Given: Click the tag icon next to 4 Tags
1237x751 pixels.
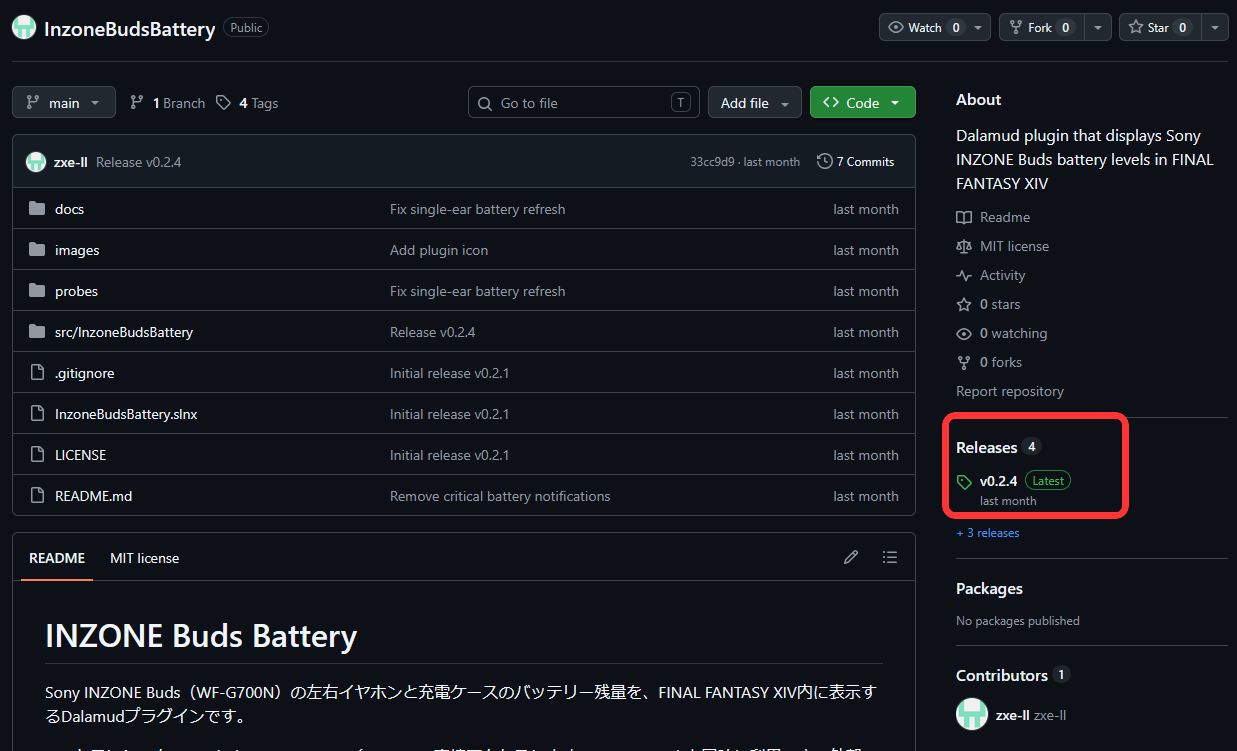Looking at the screenshot, I should pyautogui.click(x=224, y=103).
